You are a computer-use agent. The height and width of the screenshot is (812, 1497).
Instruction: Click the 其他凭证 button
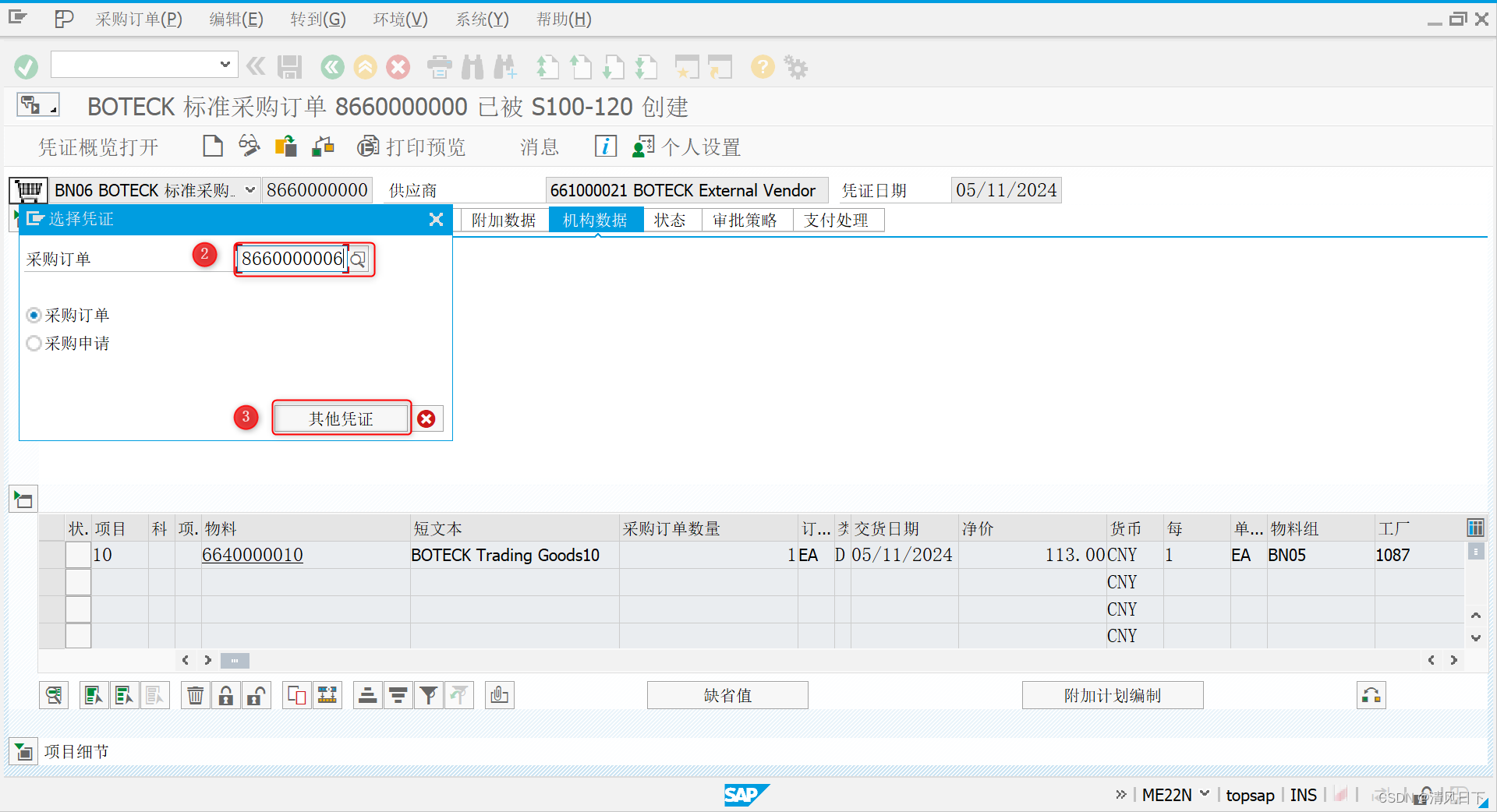coord(341,418)
